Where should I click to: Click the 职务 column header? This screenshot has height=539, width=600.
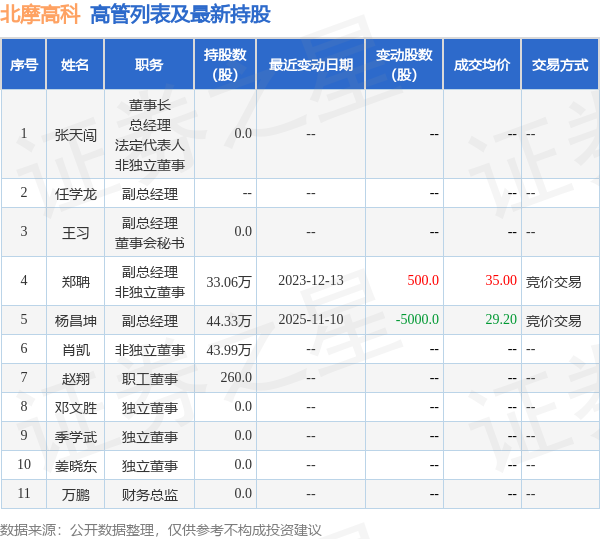149,65
